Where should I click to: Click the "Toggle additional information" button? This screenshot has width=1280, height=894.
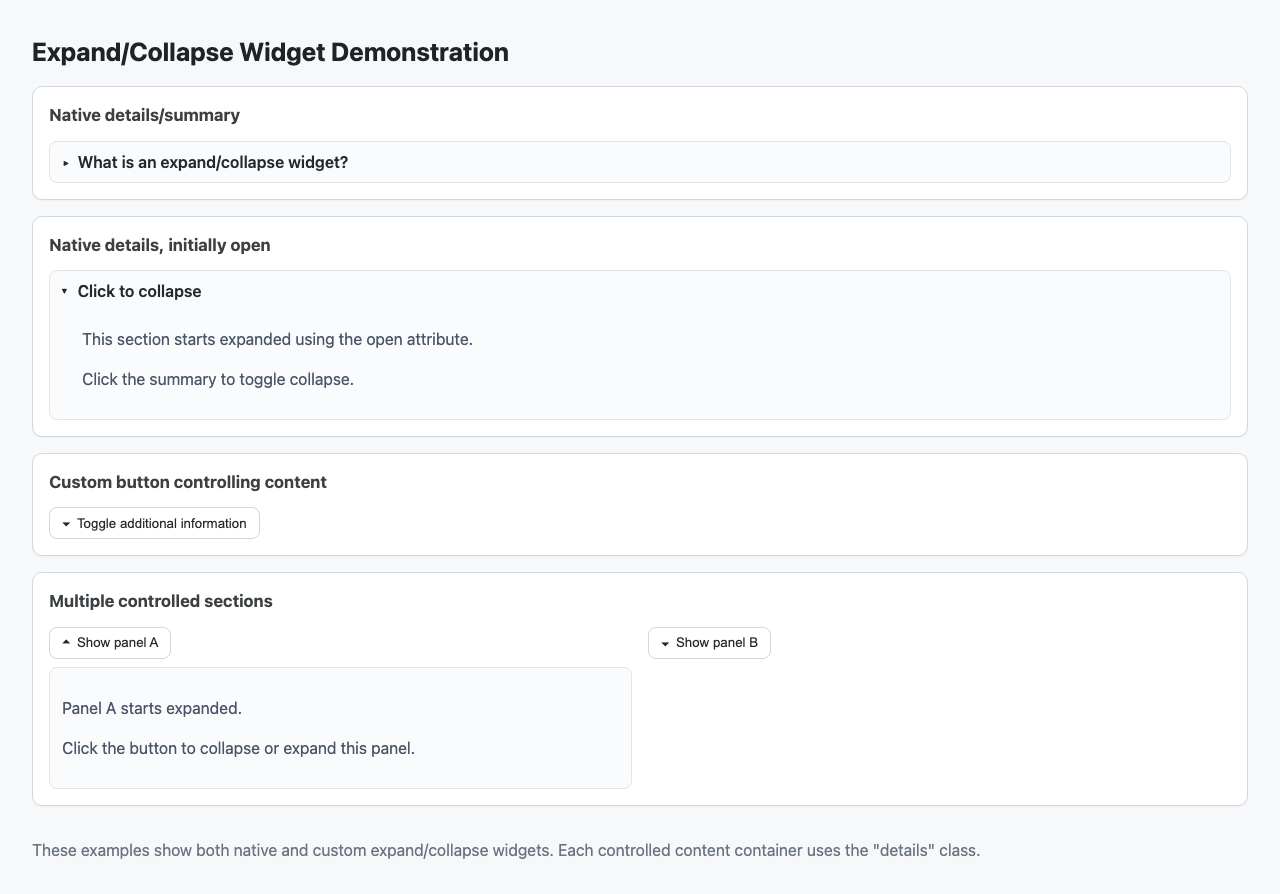click(154, 523)
